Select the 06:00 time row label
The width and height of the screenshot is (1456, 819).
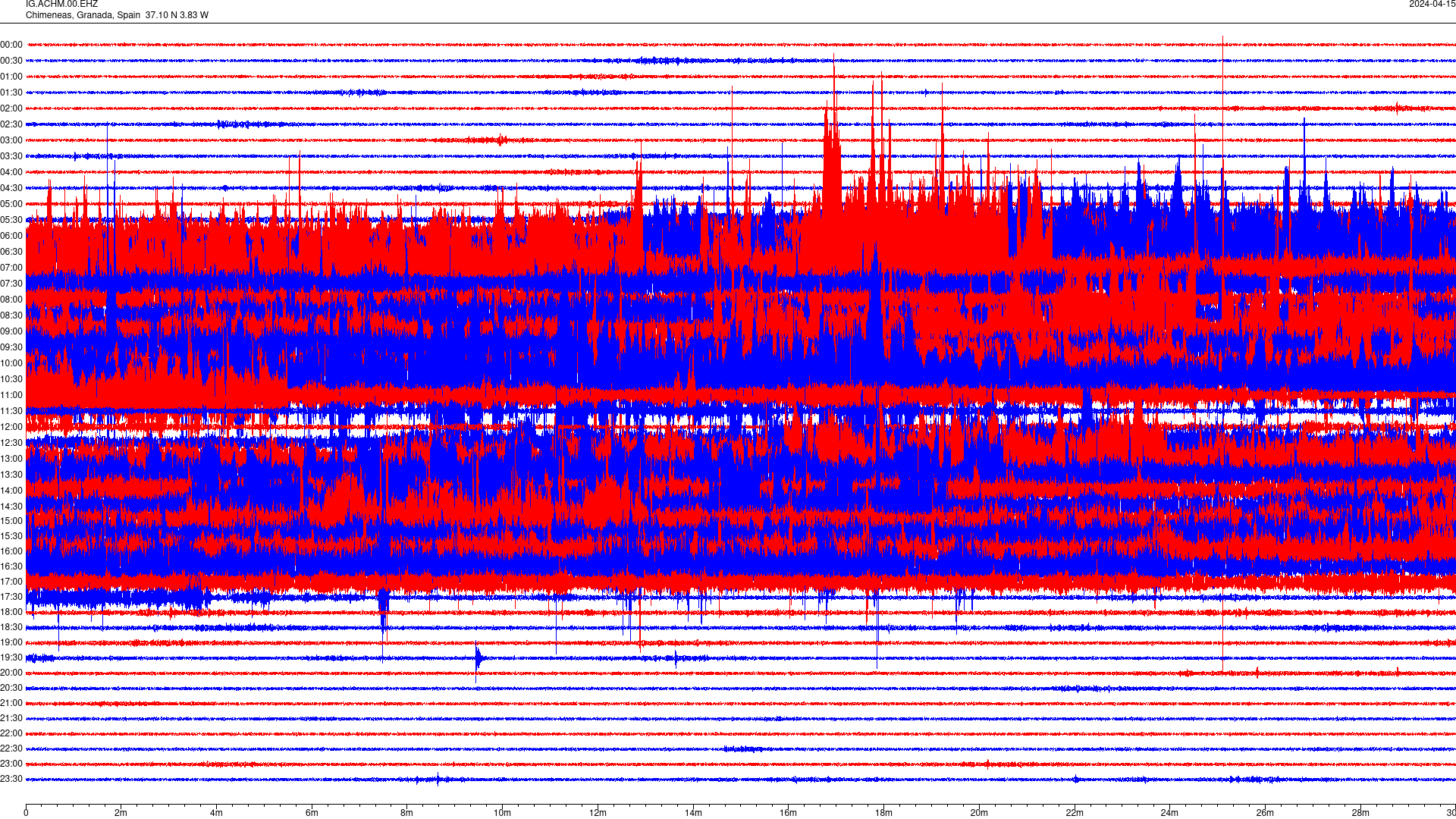pyautogui.click(x=11, y=236)
